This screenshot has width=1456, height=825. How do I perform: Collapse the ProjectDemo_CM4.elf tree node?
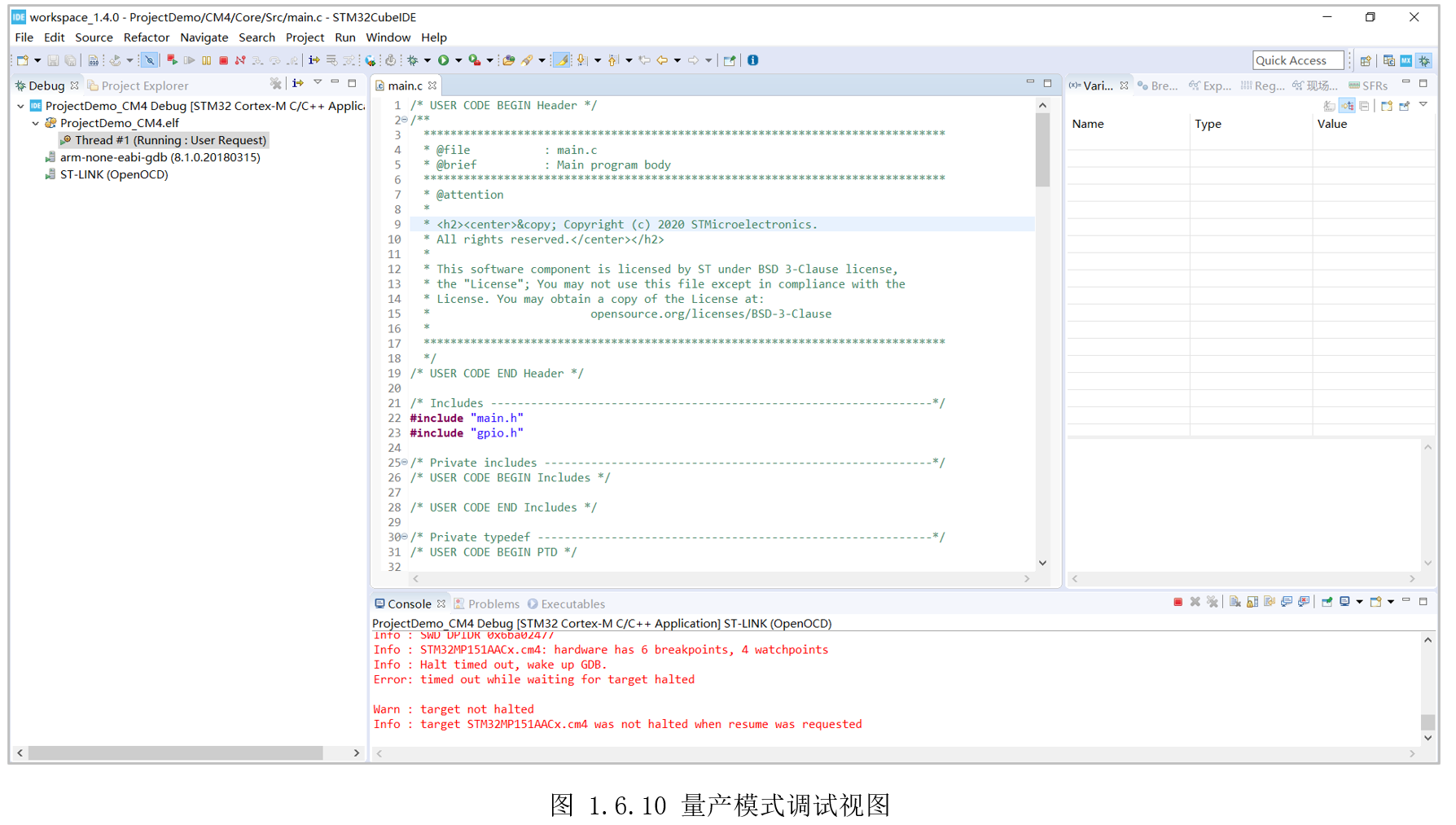[x=36, y=123]
